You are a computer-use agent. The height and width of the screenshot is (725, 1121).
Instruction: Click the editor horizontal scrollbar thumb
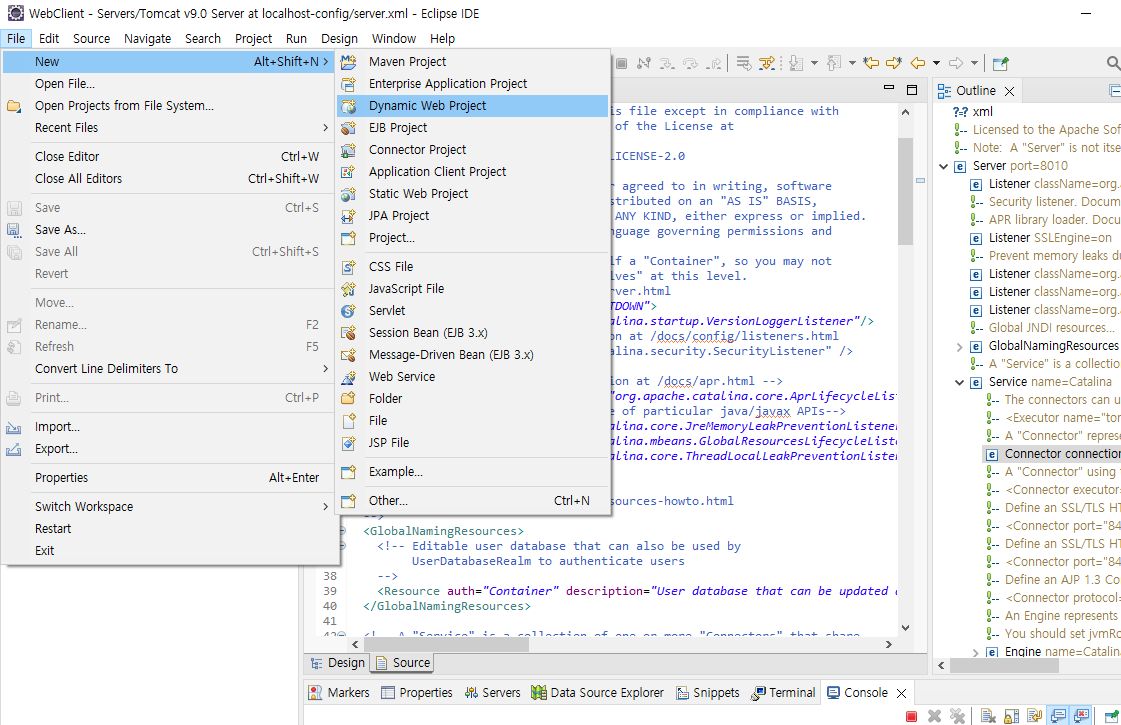(x=446, y=644)
